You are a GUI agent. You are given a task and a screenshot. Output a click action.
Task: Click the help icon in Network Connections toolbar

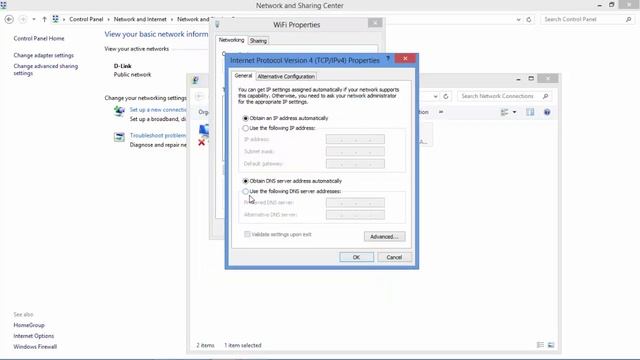point(547,112)
